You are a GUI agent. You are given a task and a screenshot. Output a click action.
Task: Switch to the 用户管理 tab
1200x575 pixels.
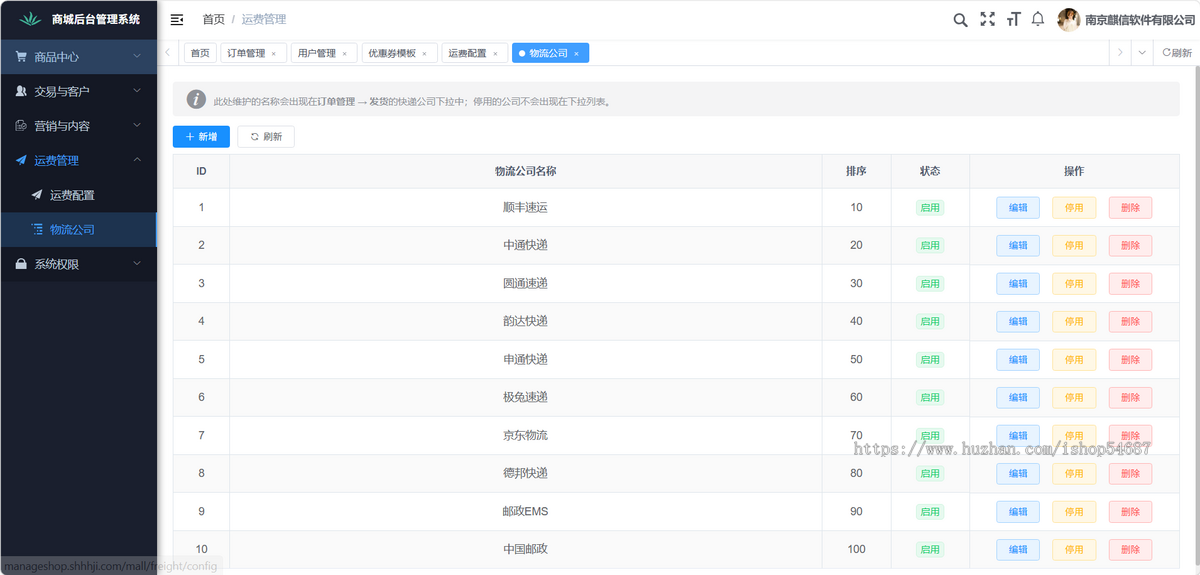317,53
